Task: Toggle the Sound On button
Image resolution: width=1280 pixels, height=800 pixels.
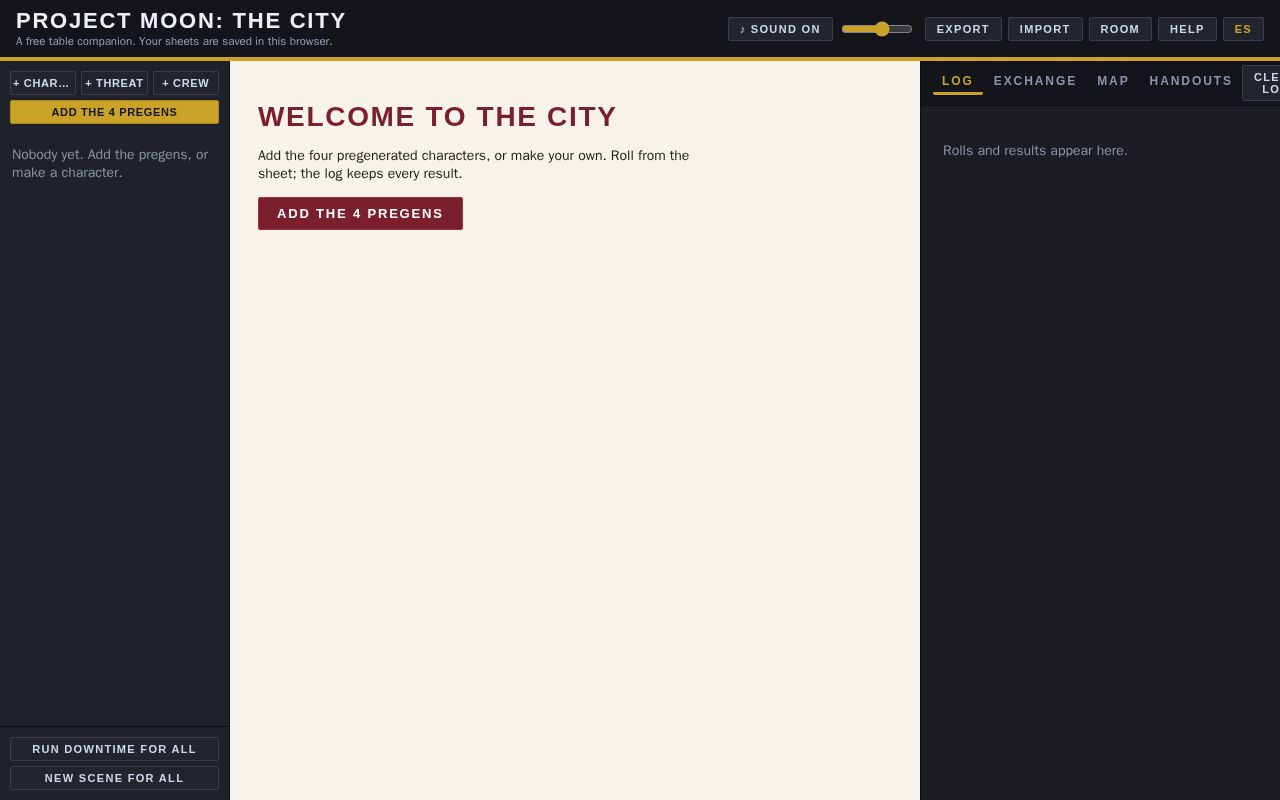Action: [x=780, y=29]
